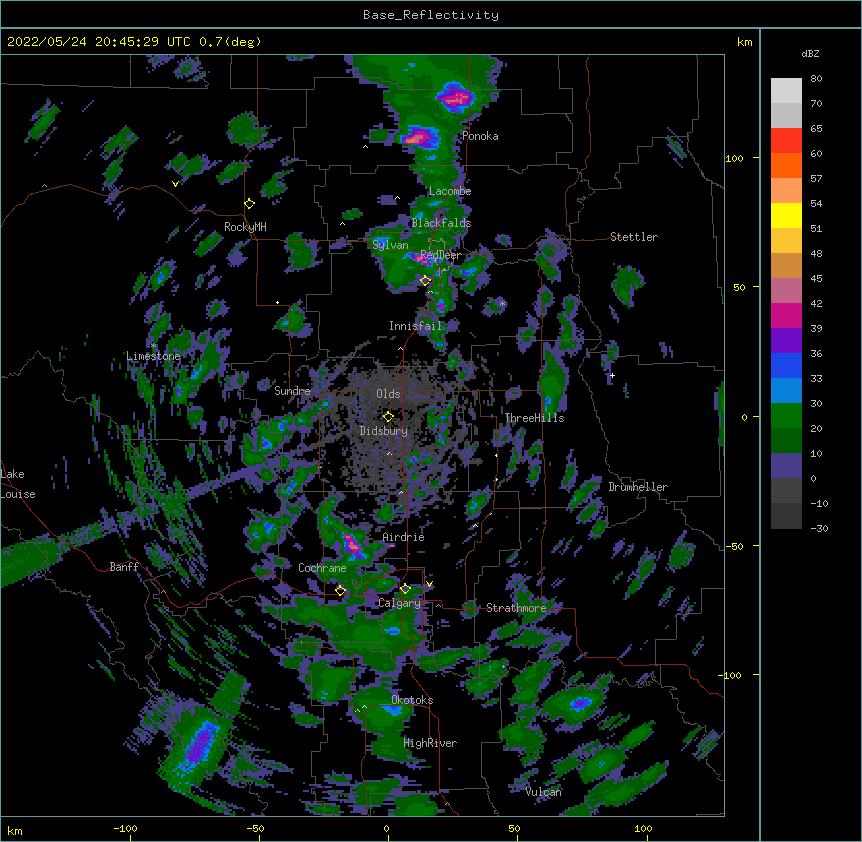Image resolution: width=862 pixels, height=842 pixels.
Task: Select the Olds town label
Action: (x=388, y=394)
